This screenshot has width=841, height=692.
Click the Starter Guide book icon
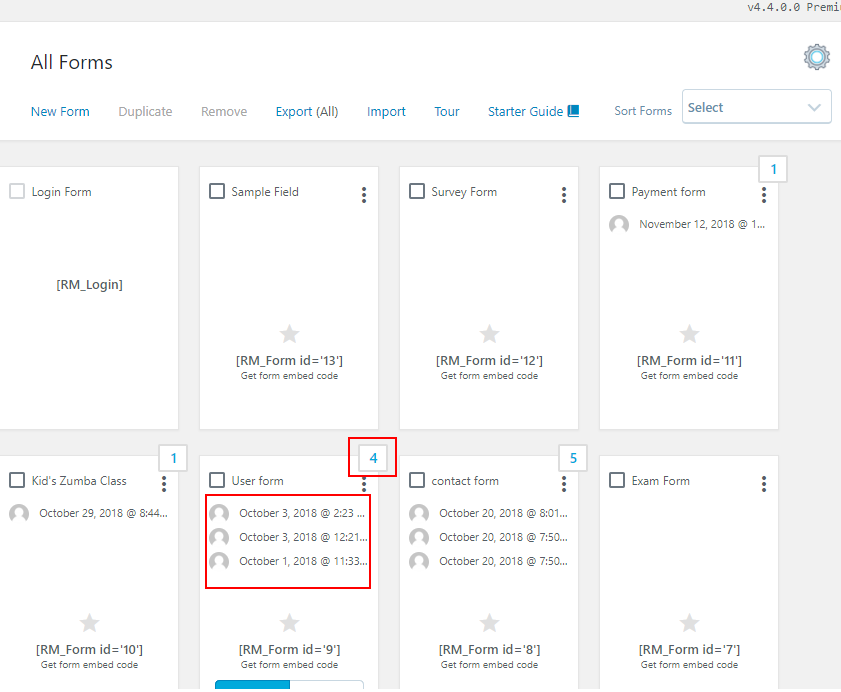(x=574, y=111)
